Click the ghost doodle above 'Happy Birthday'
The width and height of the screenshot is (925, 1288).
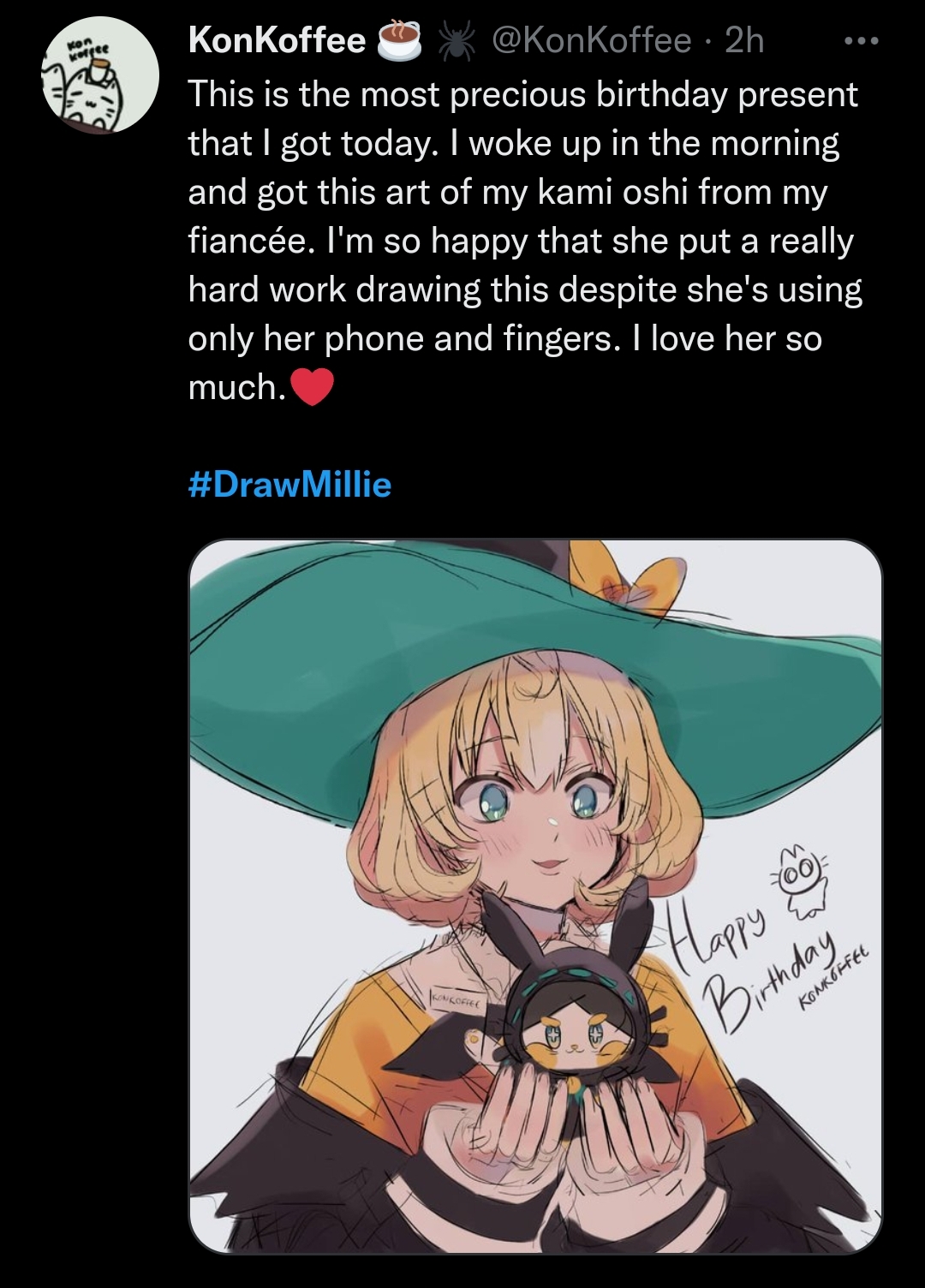798,879
